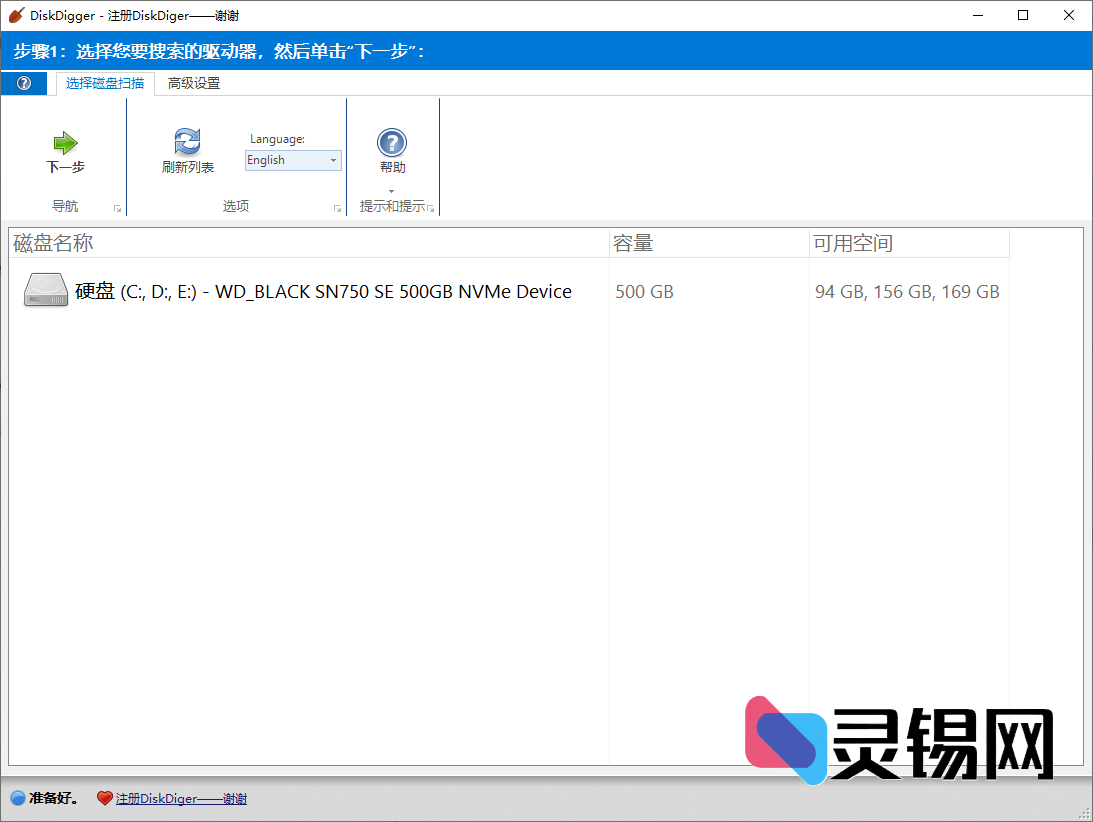Click the 选项 group corner launcher arrow
1093x822 pixels.
click(x=337, y=207)
